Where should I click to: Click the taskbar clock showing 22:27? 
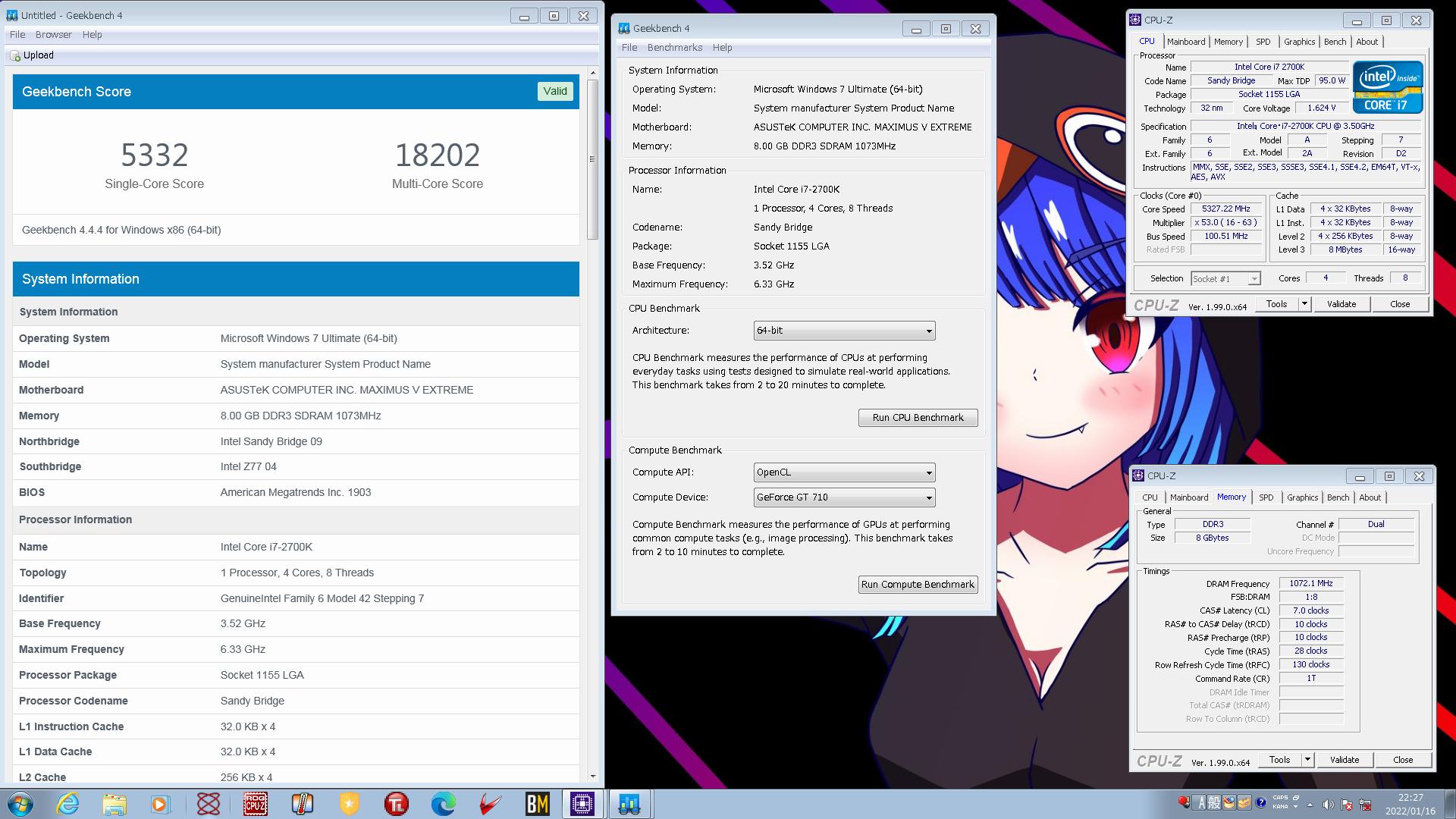[x=1410, y=804]
